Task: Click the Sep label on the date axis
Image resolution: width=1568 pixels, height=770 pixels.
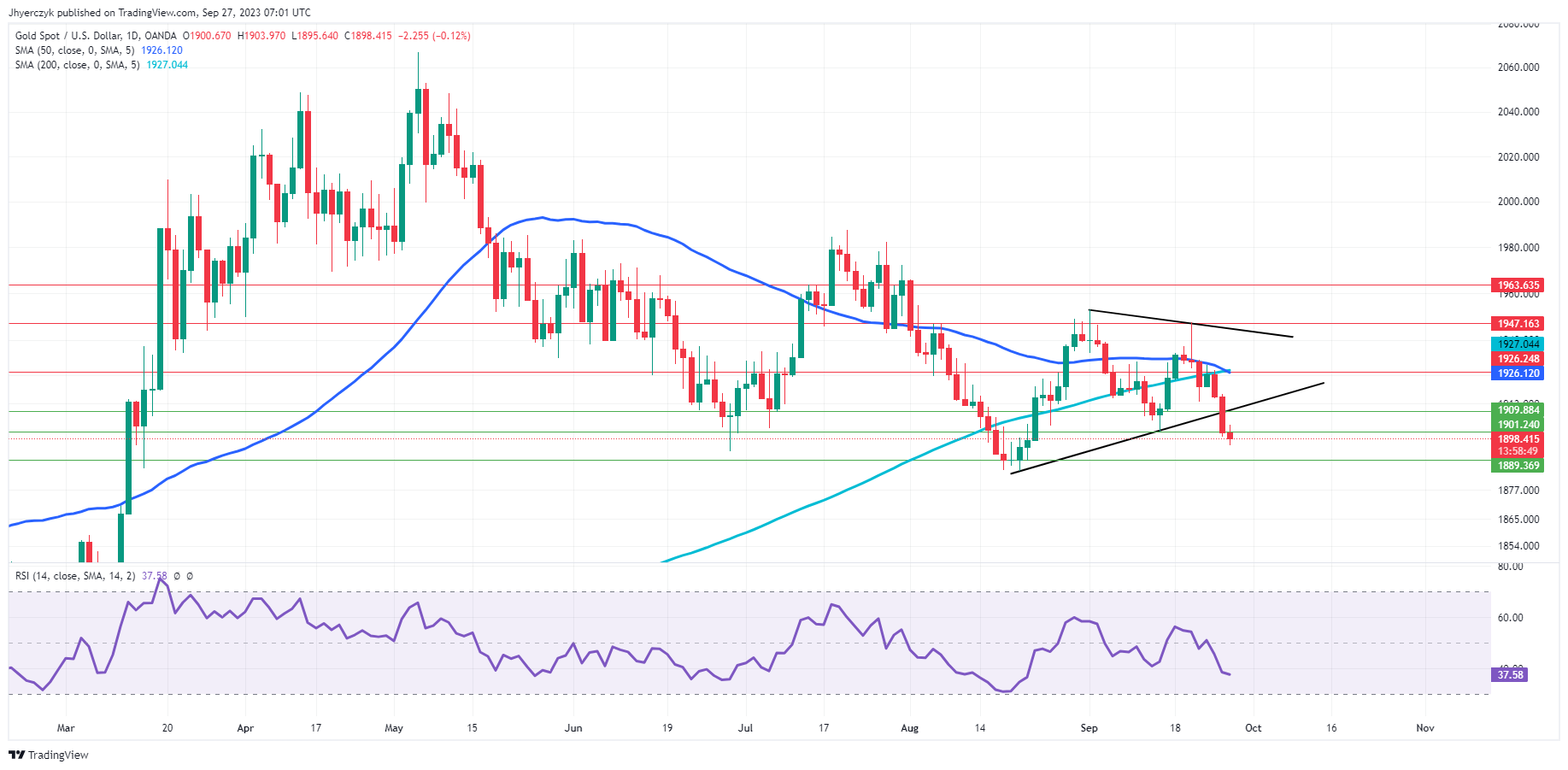Action: 1089,728
